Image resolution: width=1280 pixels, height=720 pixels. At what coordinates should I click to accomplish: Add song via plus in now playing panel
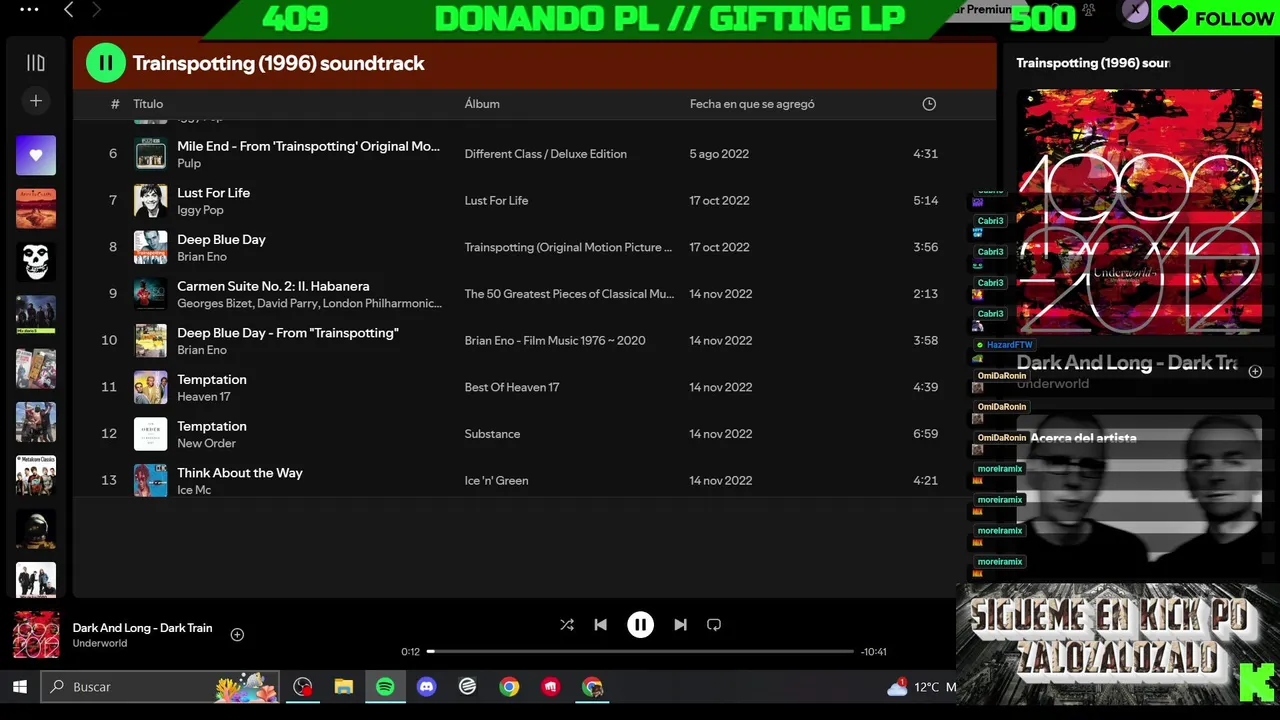[x=1255, y=371]
